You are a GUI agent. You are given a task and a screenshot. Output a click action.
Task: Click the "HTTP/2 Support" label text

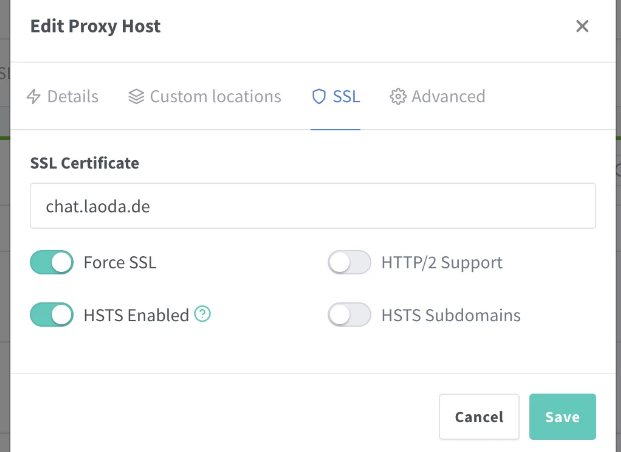pyautogui.click(x=442, y=263)
